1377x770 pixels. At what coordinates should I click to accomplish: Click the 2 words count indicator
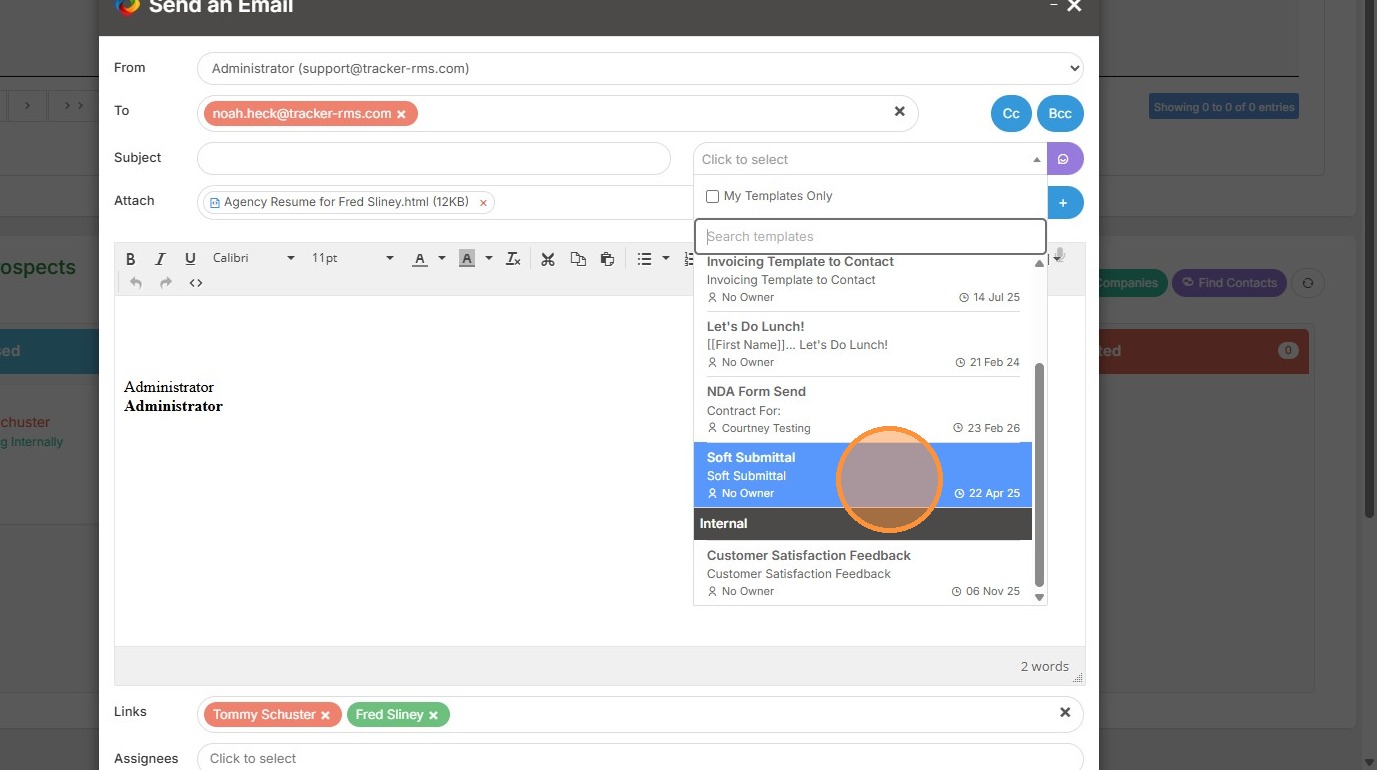(x=1044, y=667)
